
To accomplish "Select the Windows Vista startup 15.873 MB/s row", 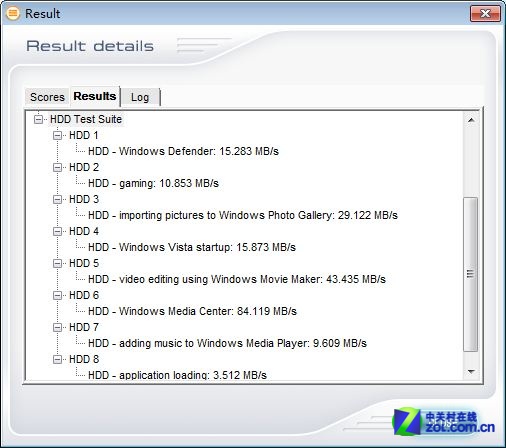I will pyautogui.click(x=192, y=247).
